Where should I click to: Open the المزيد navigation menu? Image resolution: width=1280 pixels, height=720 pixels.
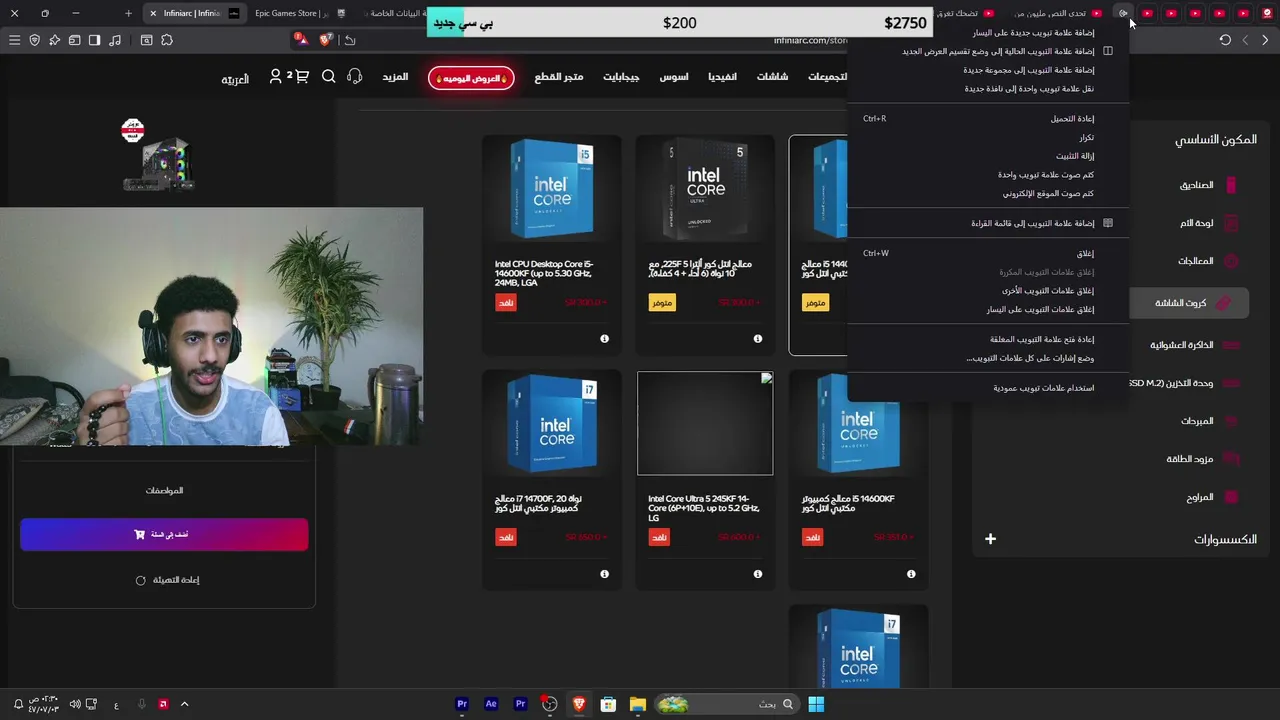pos(395,77)
